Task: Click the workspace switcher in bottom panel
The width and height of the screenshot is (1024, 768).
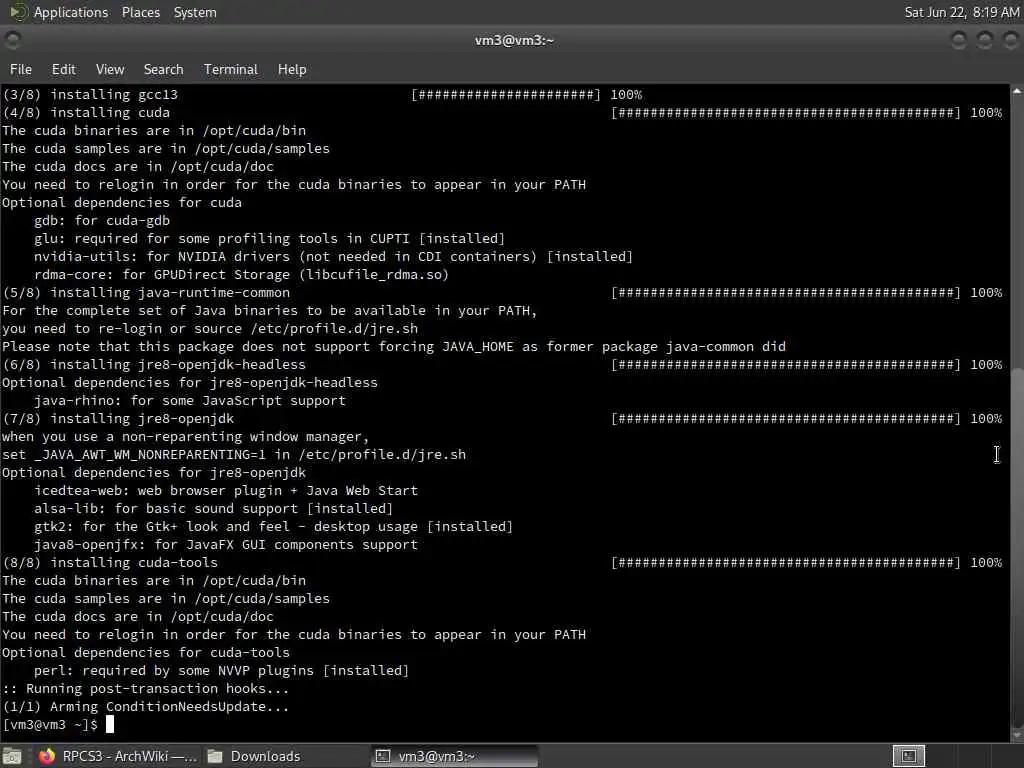Action: coord(908,756)
